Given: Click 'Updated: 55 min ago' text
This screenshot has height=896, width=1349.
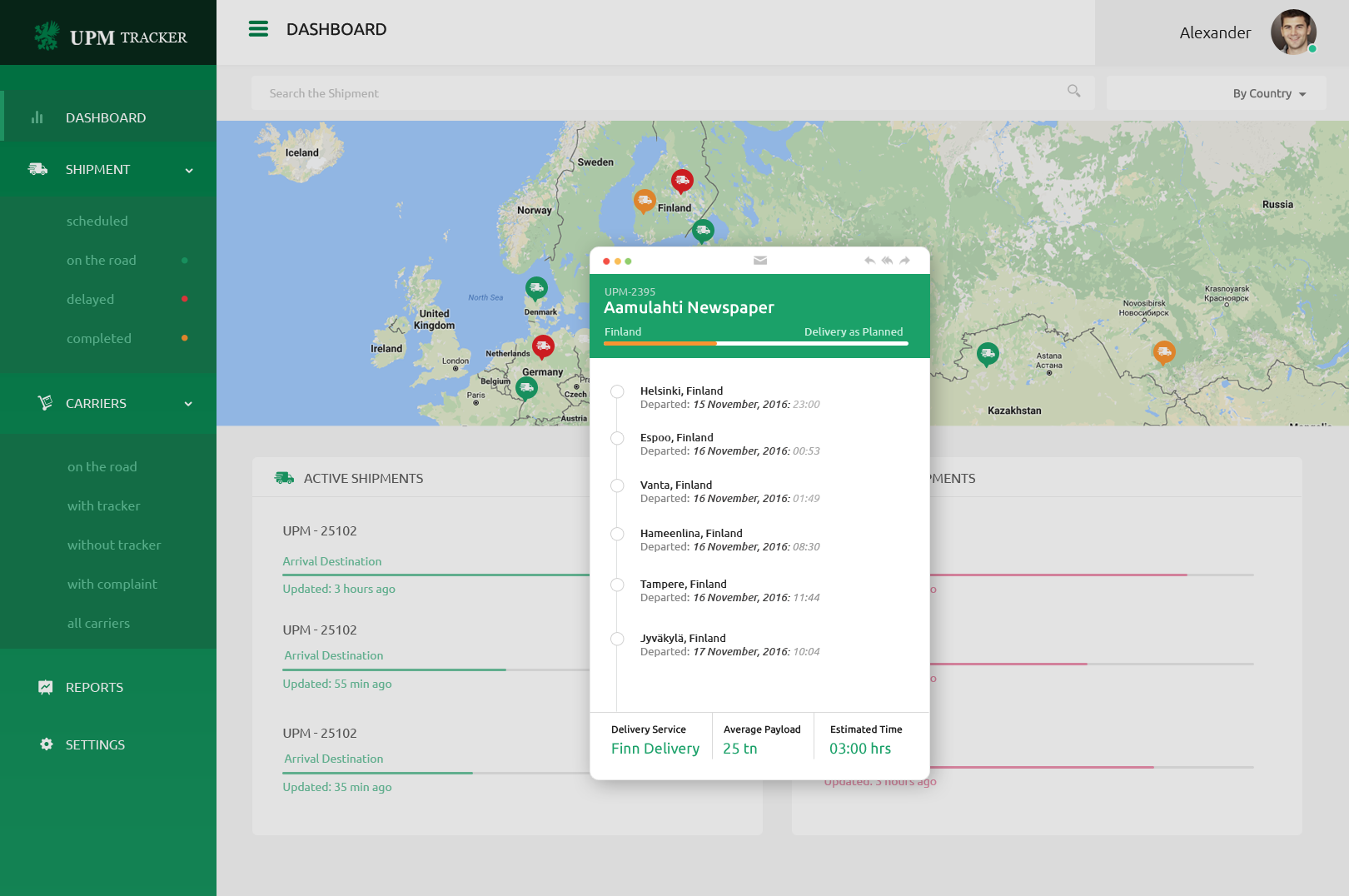Looking at the screenshot, I should (x=337, y=684).
